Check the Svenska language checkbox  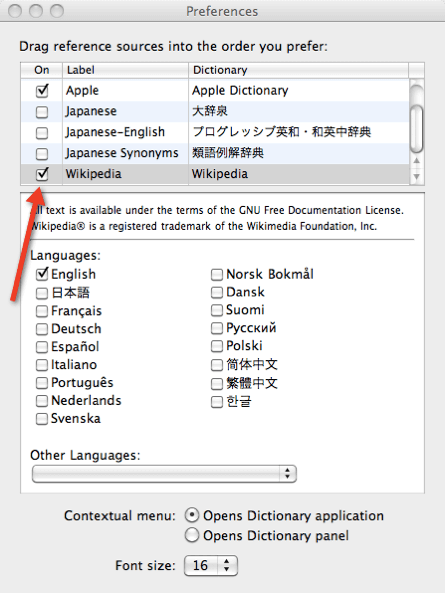(42, 419)
